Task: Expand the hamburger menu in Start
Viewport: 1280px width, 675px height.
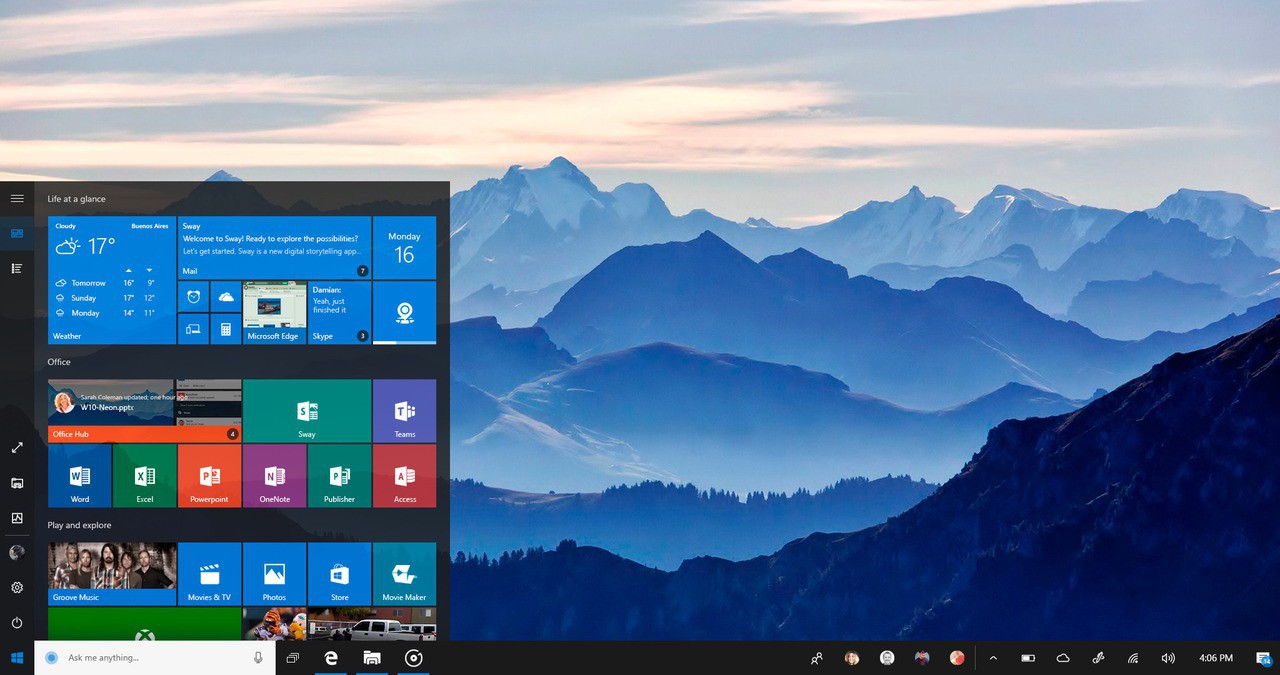Action: 17,198
